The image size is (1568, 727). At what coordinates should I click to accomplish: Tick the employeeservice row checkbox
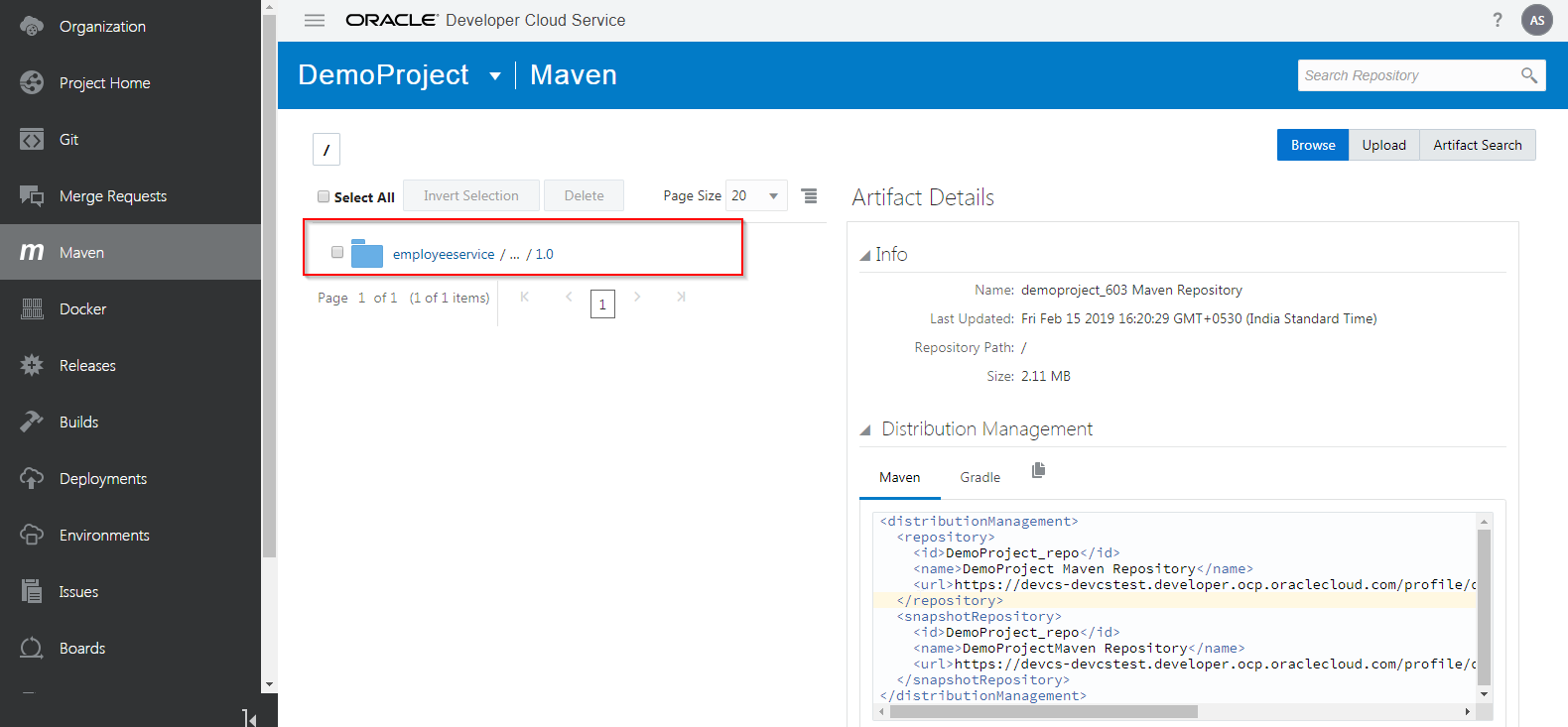point(337,252)
